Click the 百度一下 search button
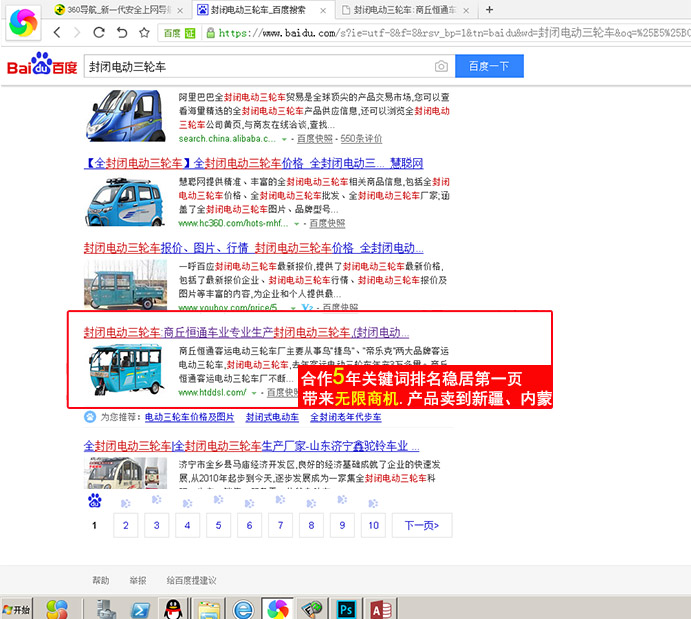Screen dimensions: 691x619 [489, 66]
